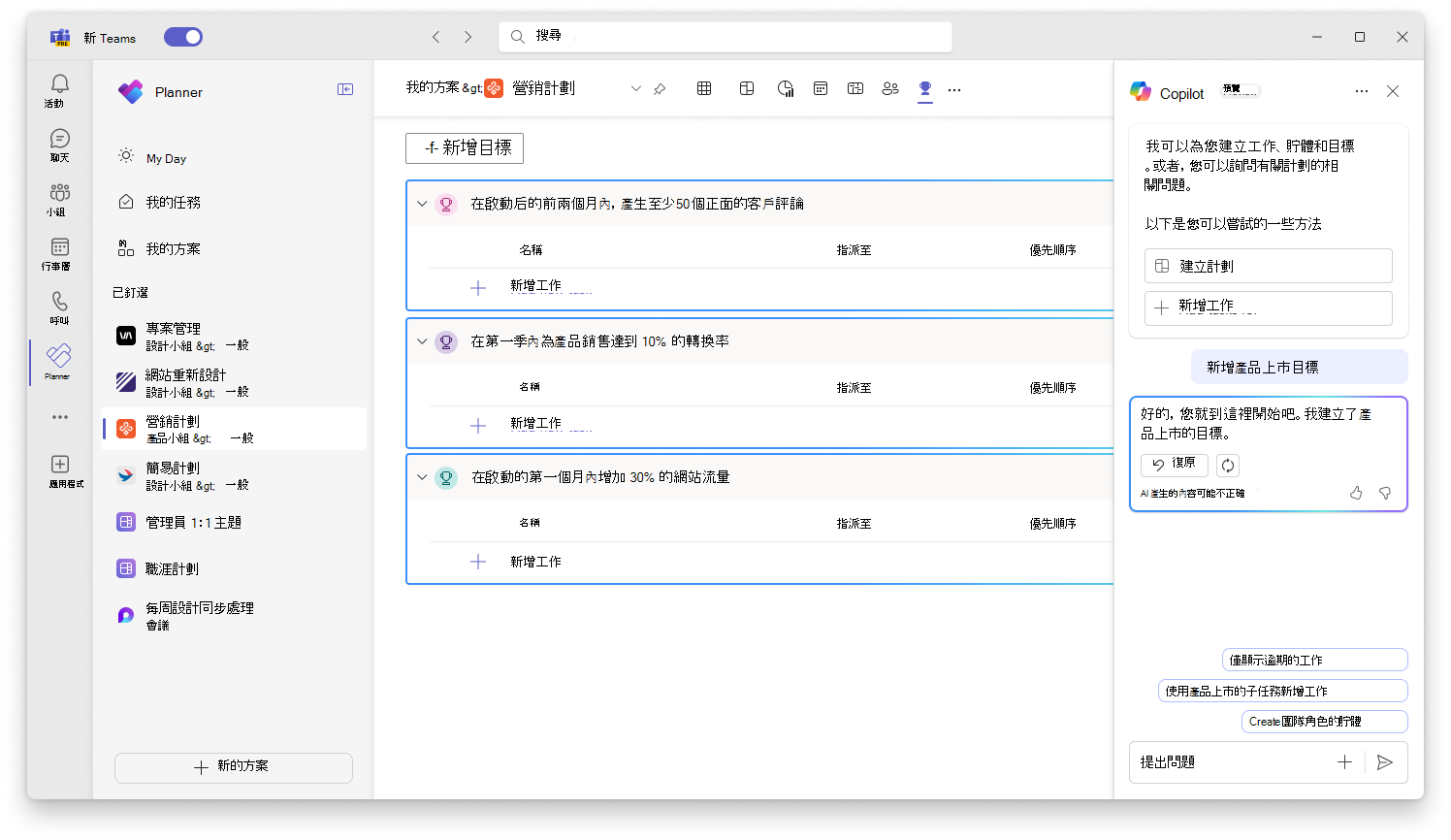The width and height of the screenshot is (1451, 840).
Task: Open Copilot pane more options ellipsis
Action: click(x=1362, y=91)
